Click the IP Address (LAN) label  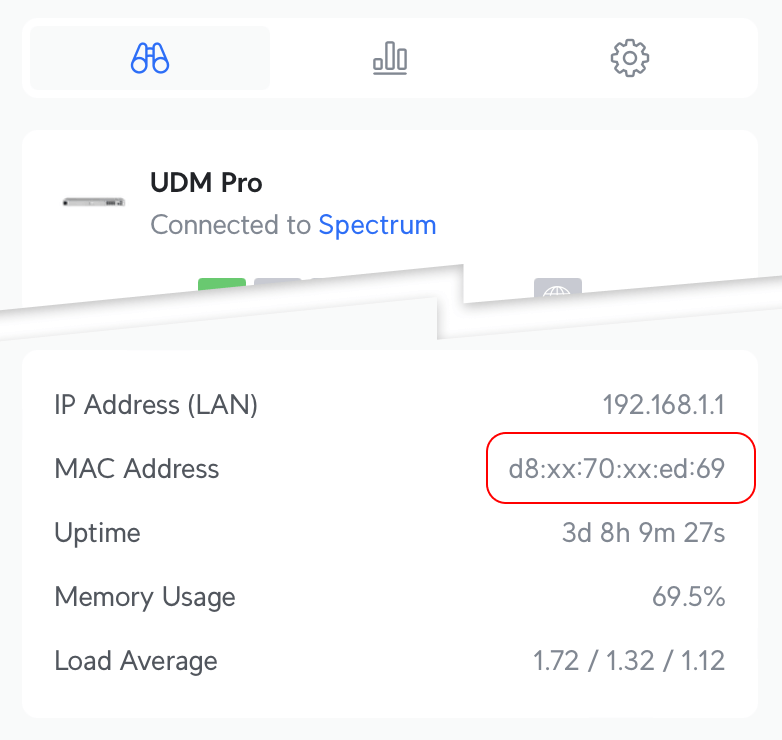(156, 405)
